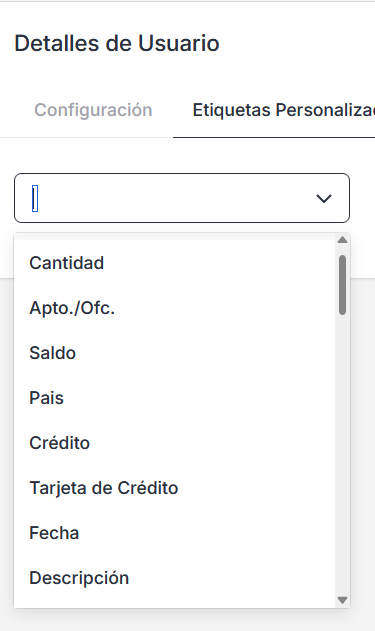Choose Apto./Ofc. from the list
Viewport: 375px width, 631px height.
(x=175, y=308)
